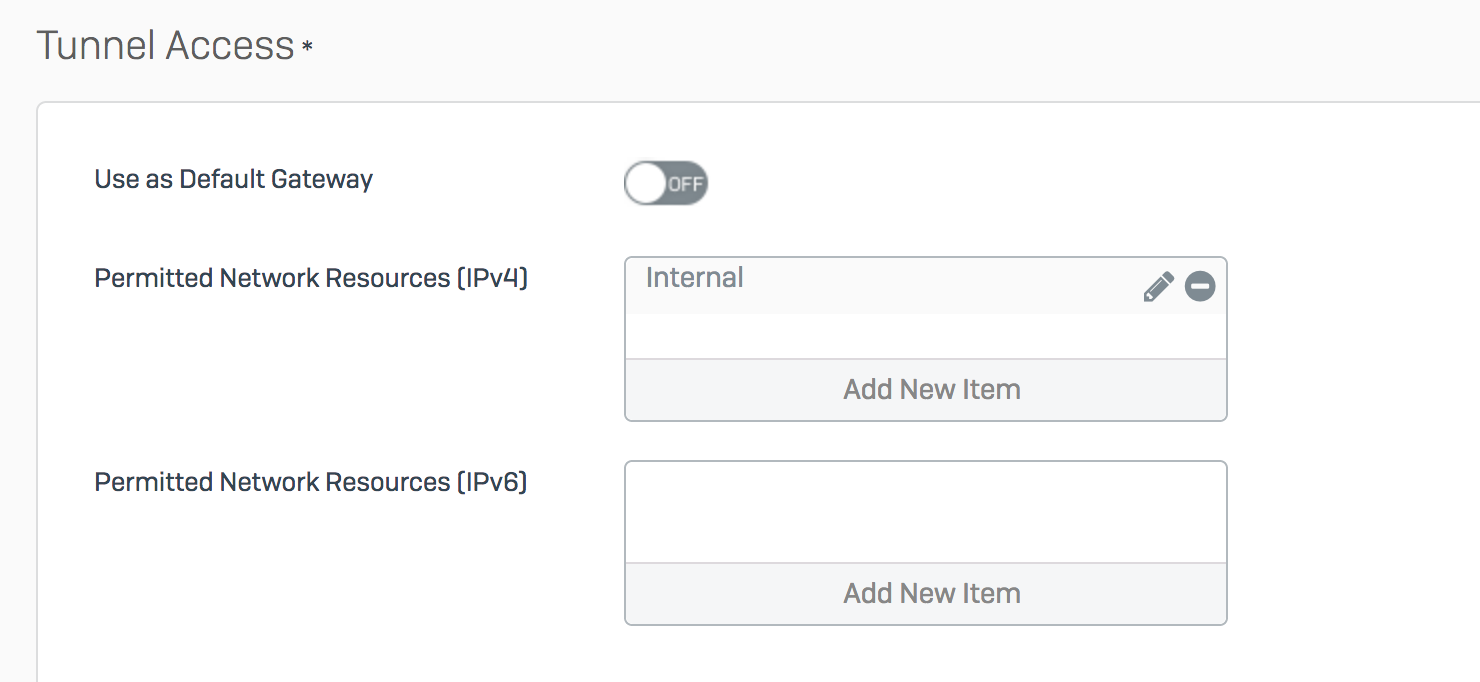This screenshot has height=682, width=1480.
Task: Open editor for Internal via pencil
Action: tap(1158, 287)
